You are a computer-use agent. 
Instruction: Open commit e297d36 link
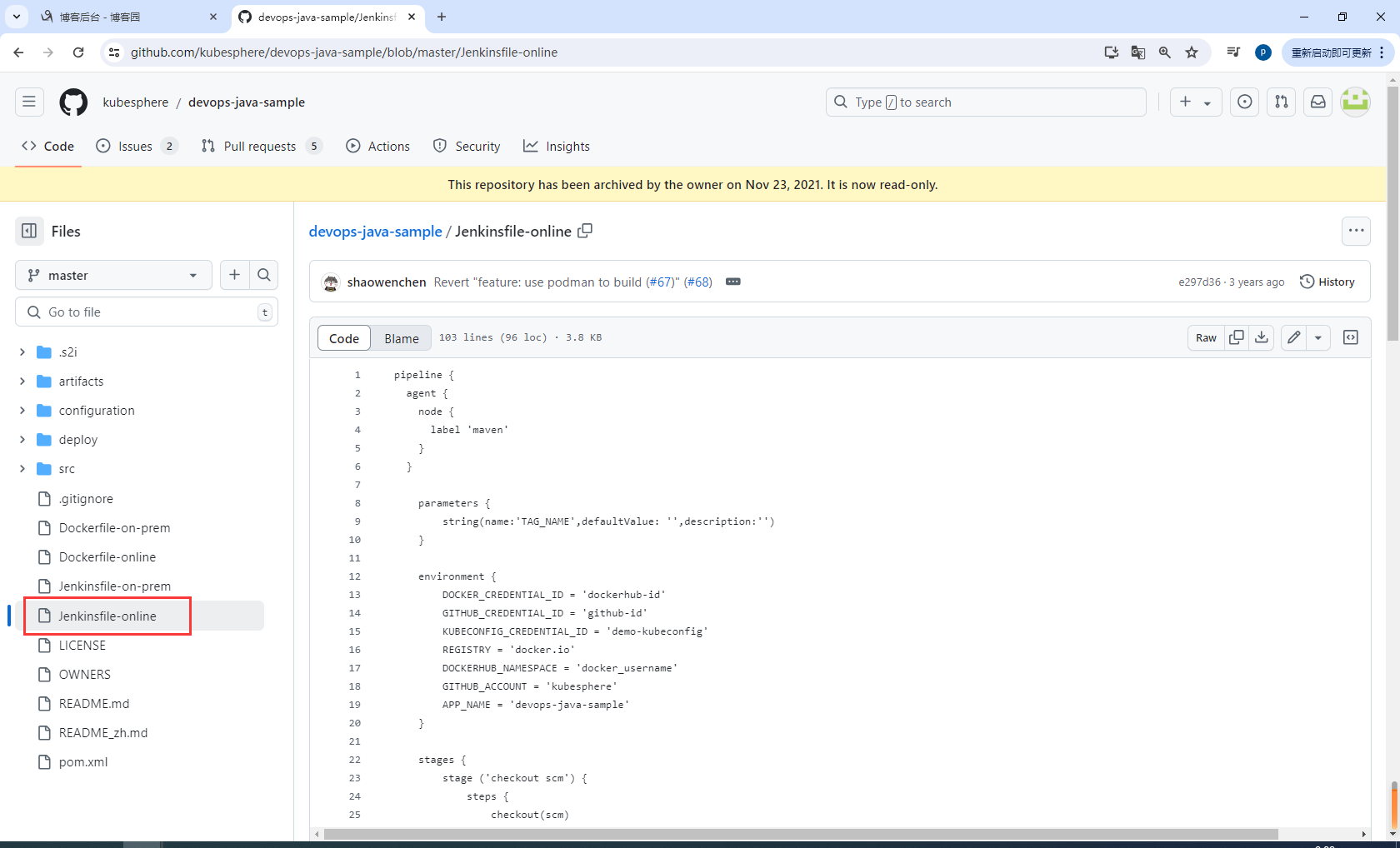(x=1200, y=282)
